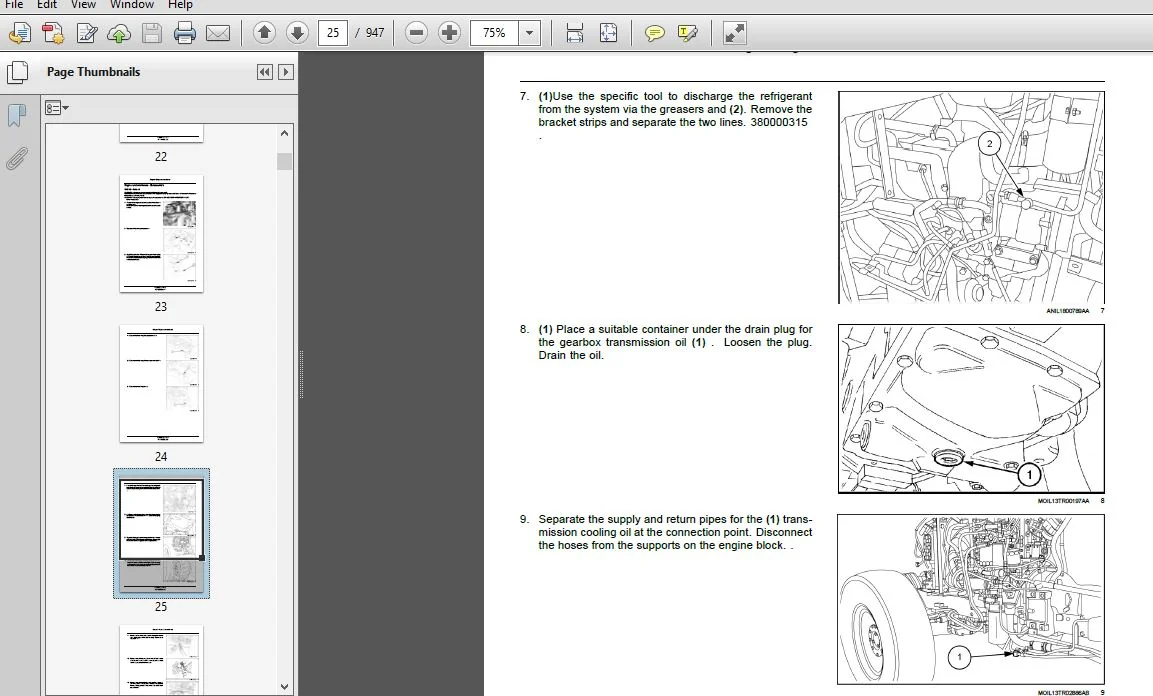Click the Edit document pencil icon
This screenshot has width=1153, height=696.
tap(87, 33)
